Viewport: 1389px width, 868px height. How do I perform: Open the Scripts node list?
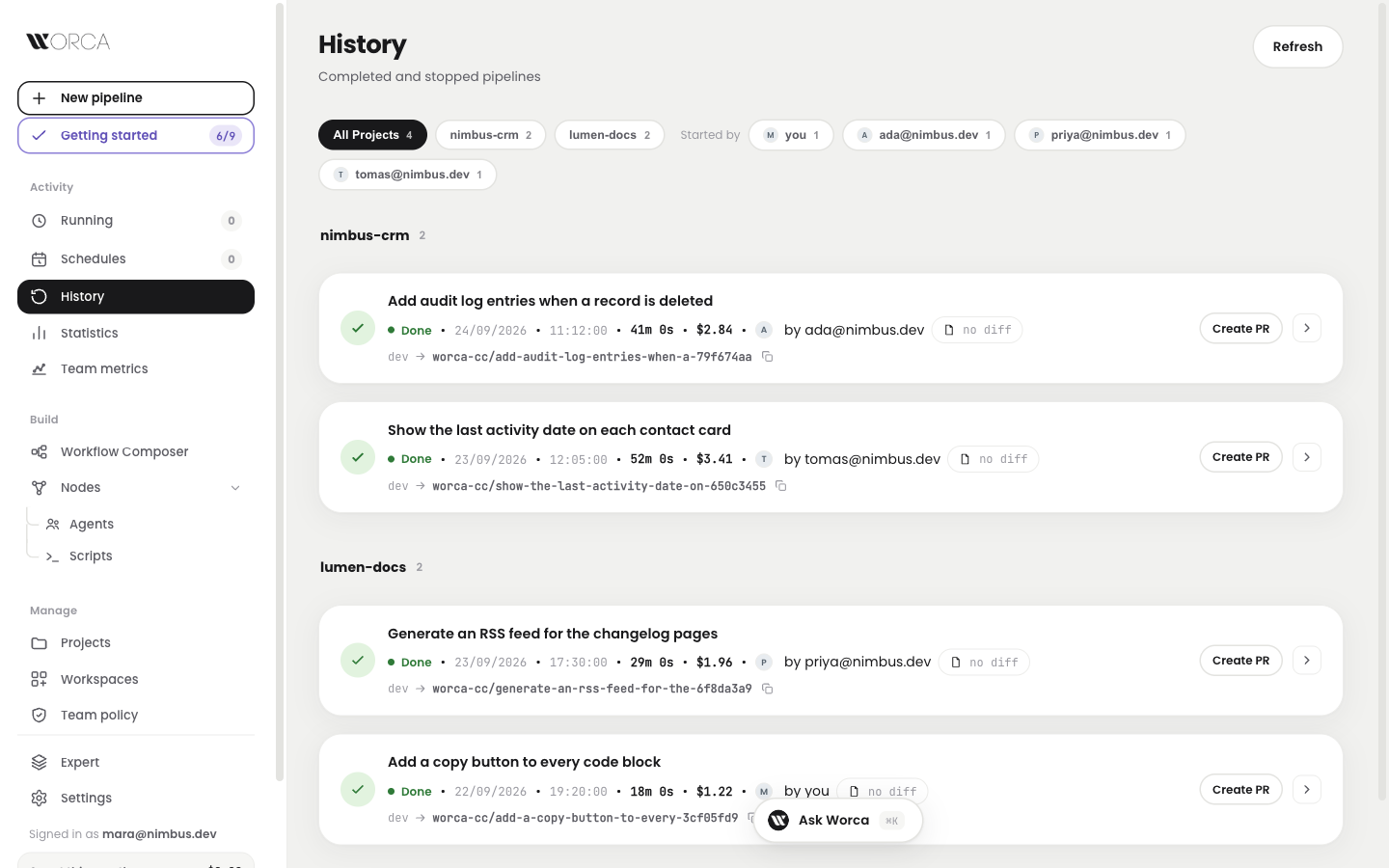(x=145, y=556)
